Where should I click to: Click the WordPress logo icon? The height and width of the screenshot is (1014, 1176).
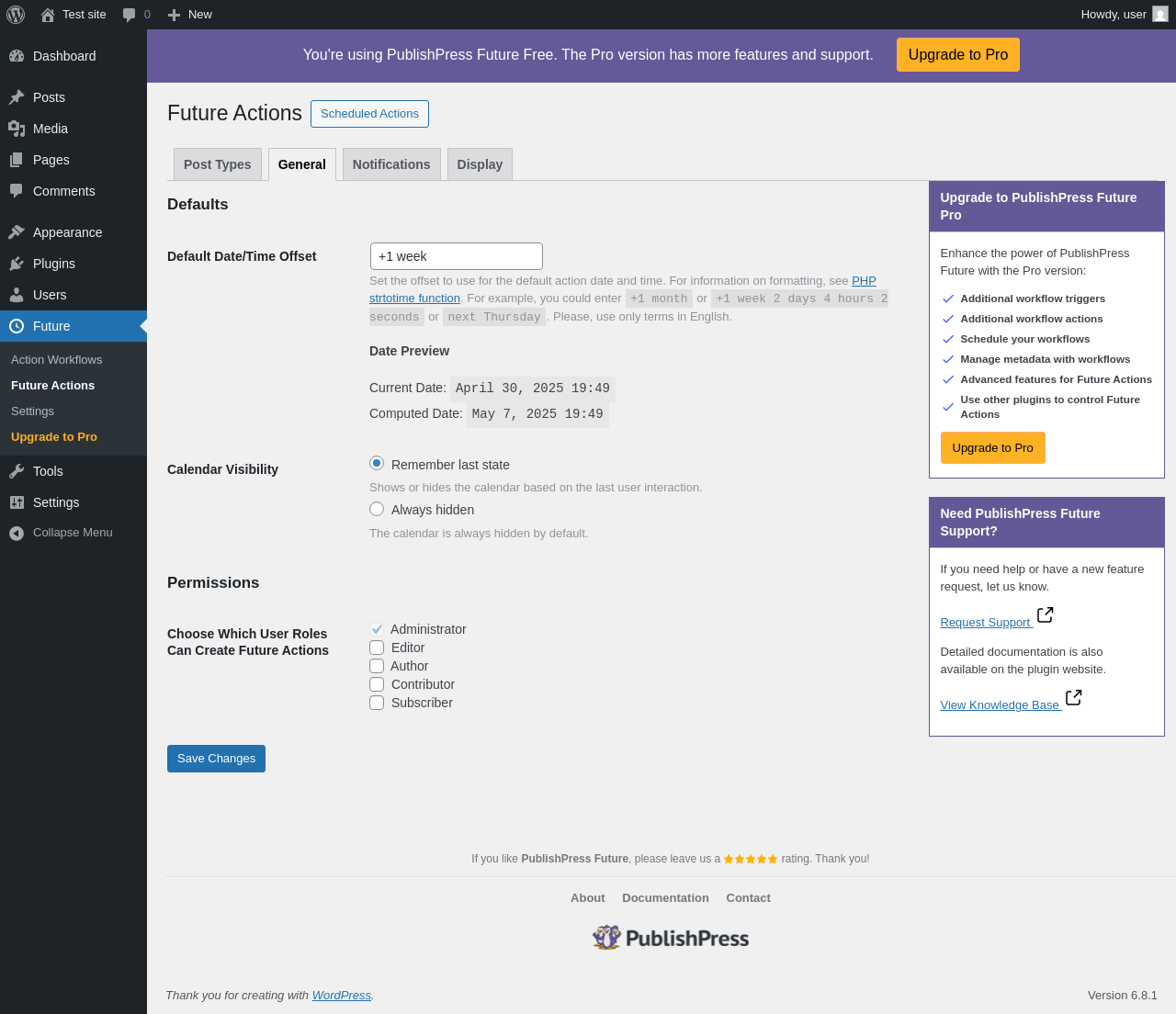pyautogui.click(x=16, y=15)
